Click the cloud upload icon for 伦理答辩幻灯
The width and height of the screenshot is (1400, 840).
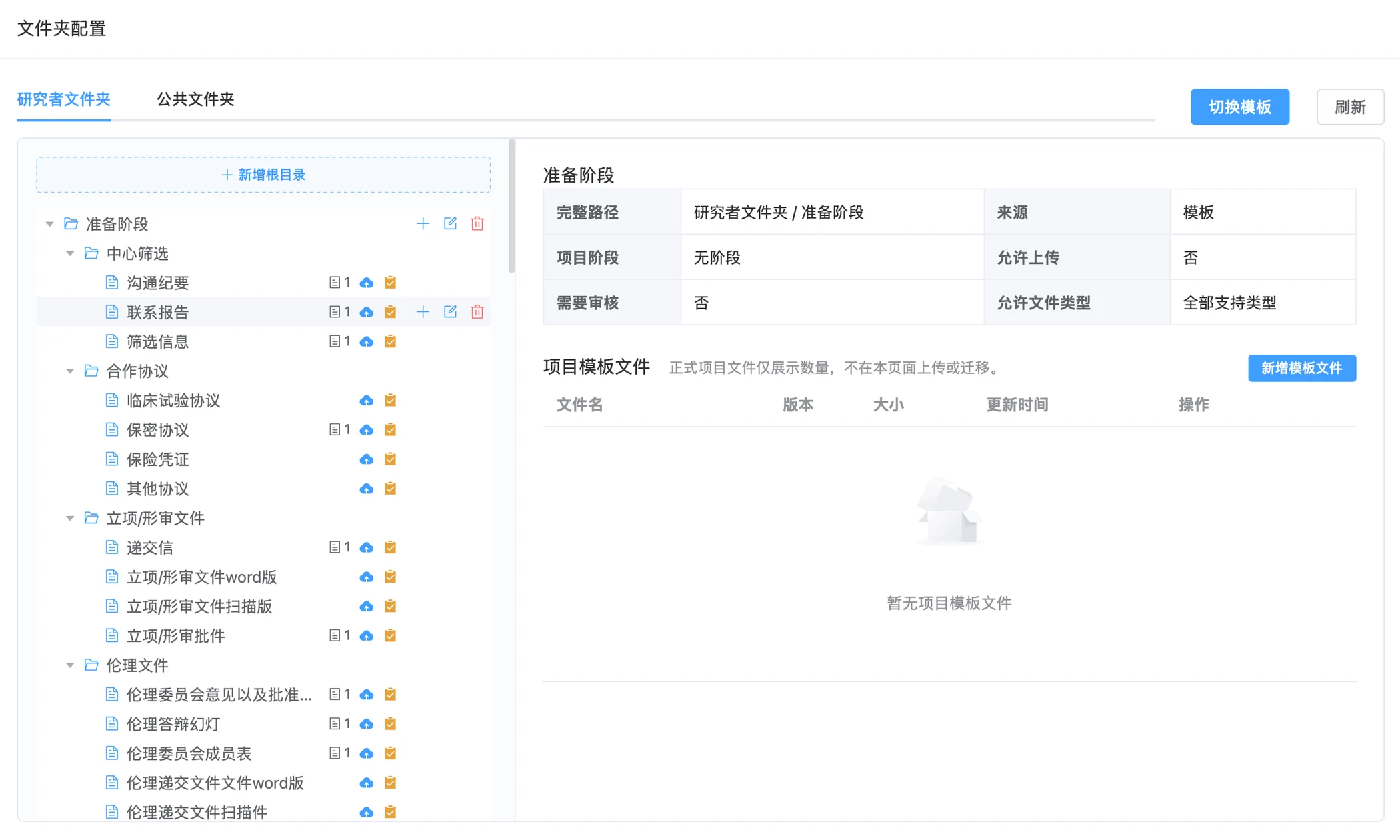coord(367,724)
